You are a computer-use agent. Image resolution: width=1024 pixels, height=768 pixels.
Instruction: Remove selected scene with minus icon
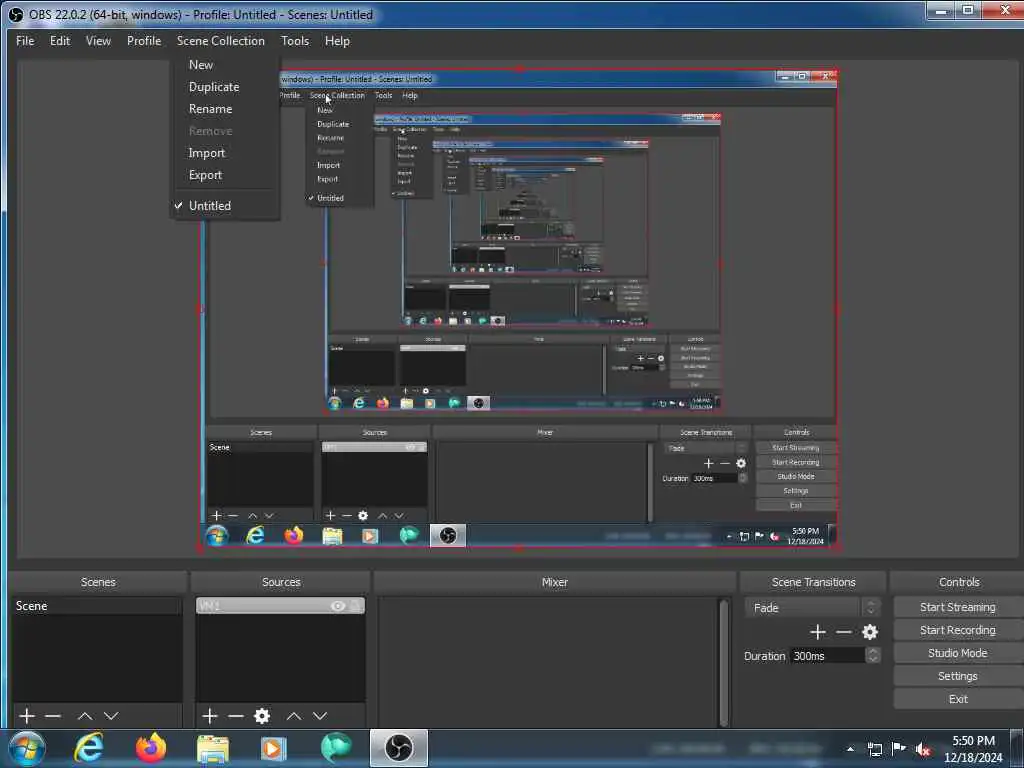coord(53,716)
